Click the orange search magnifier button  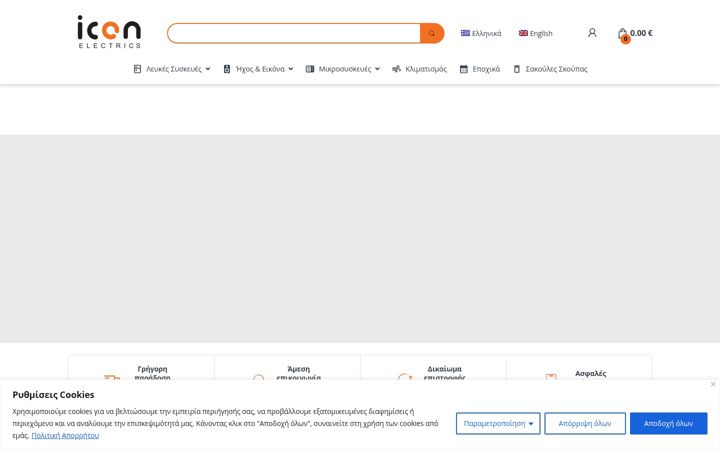tap(432, 34)
